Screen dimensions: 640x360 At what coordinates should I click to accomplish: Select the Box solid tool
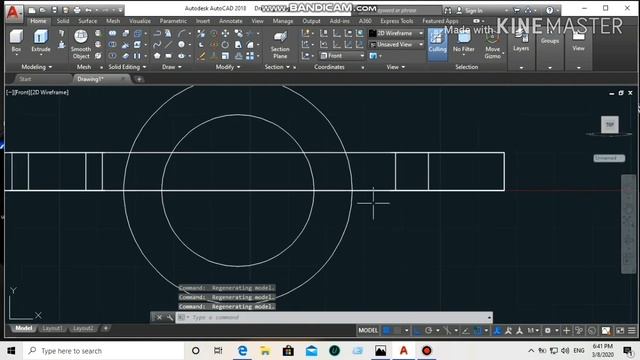pyautogui.click(x=16, y=41)
